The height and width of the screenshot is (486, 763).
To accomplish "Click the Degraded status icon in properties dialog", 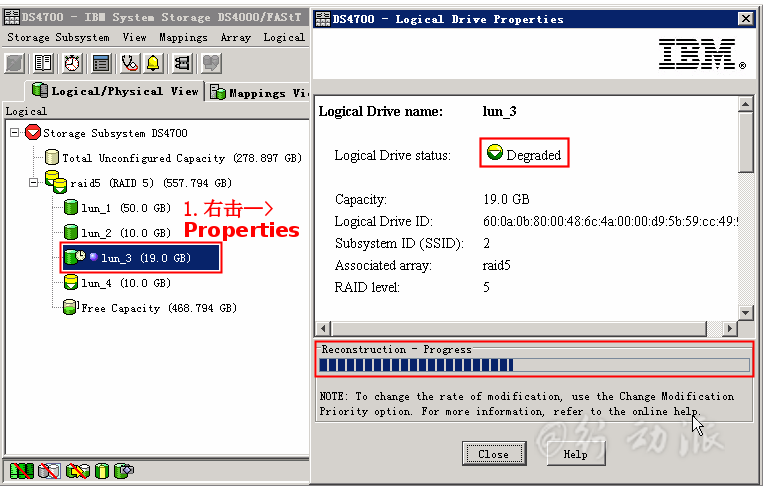I will tap(494, 152).
